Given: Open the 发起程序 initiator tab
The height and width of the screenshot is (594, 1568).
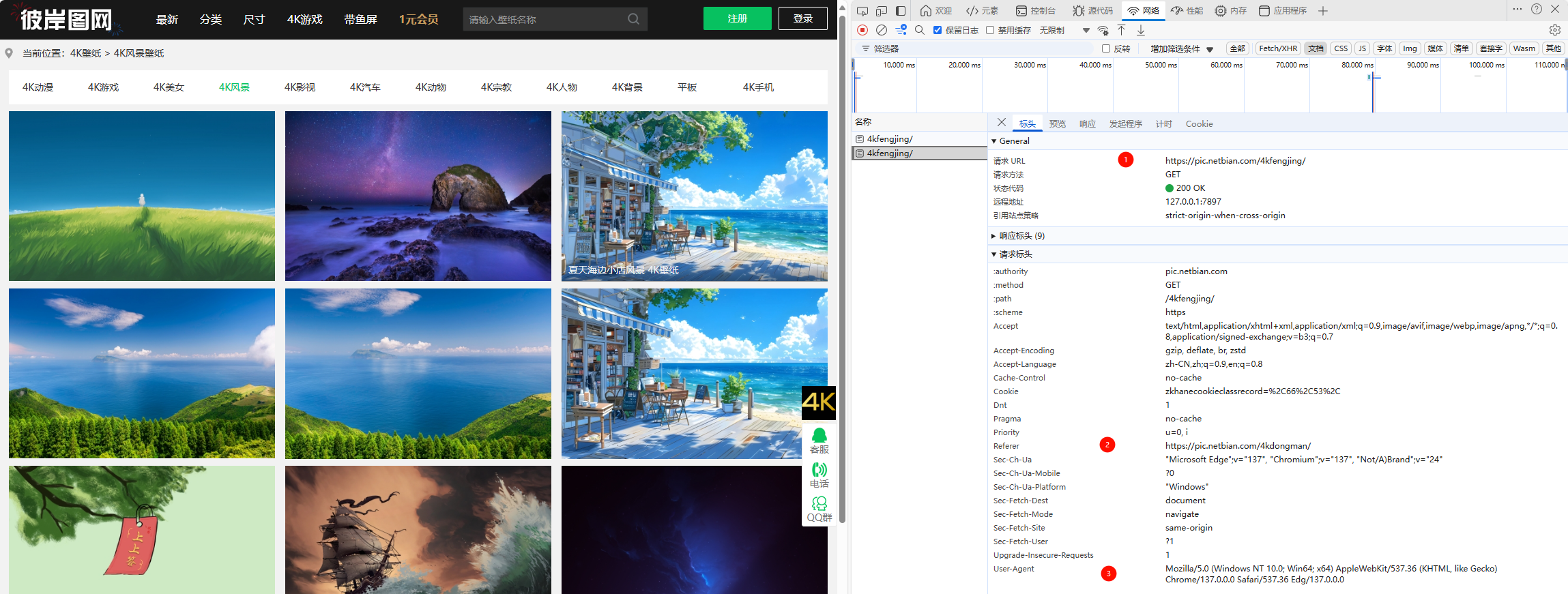Looking at the screenshot, I should pos(1125,123).
